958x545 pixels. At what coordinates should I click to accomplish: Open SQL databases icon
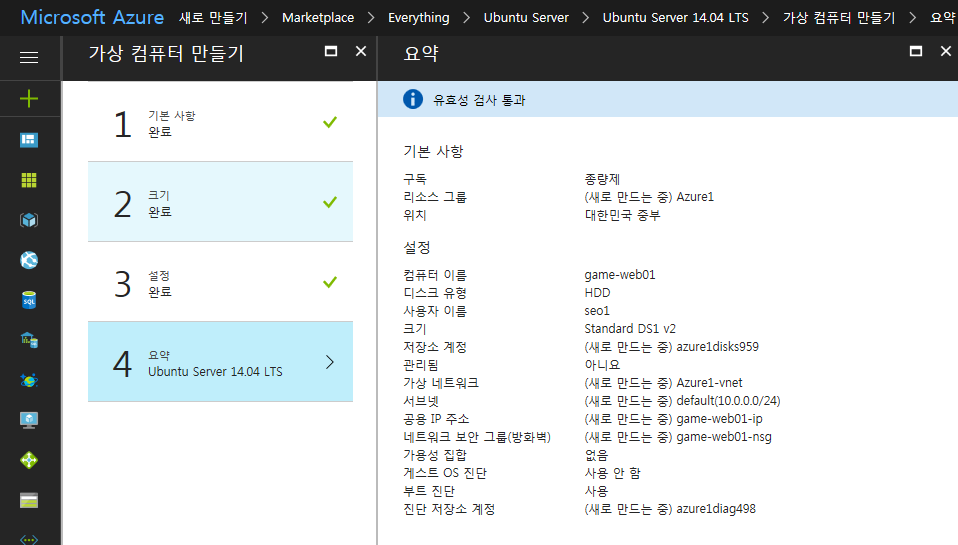pyautogui.click(x=29, y=300)
